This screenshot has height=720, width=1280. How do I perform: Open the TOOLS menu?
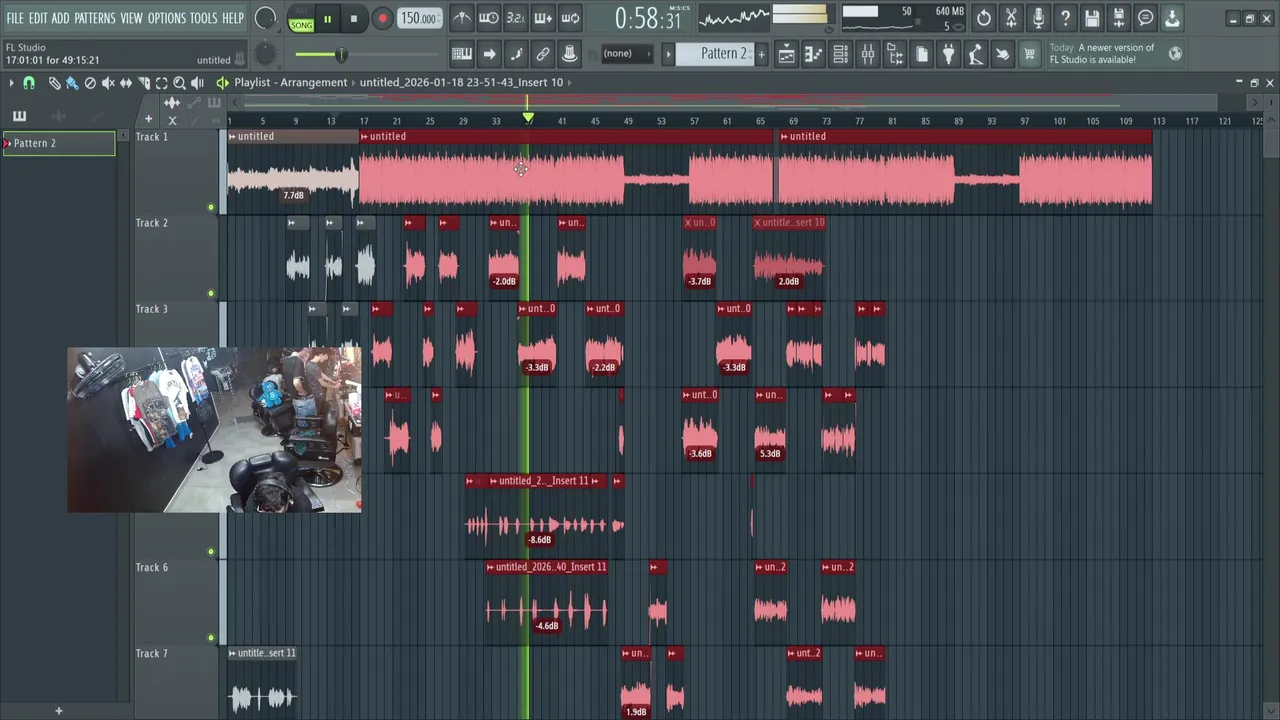click(x=203, y=18)
